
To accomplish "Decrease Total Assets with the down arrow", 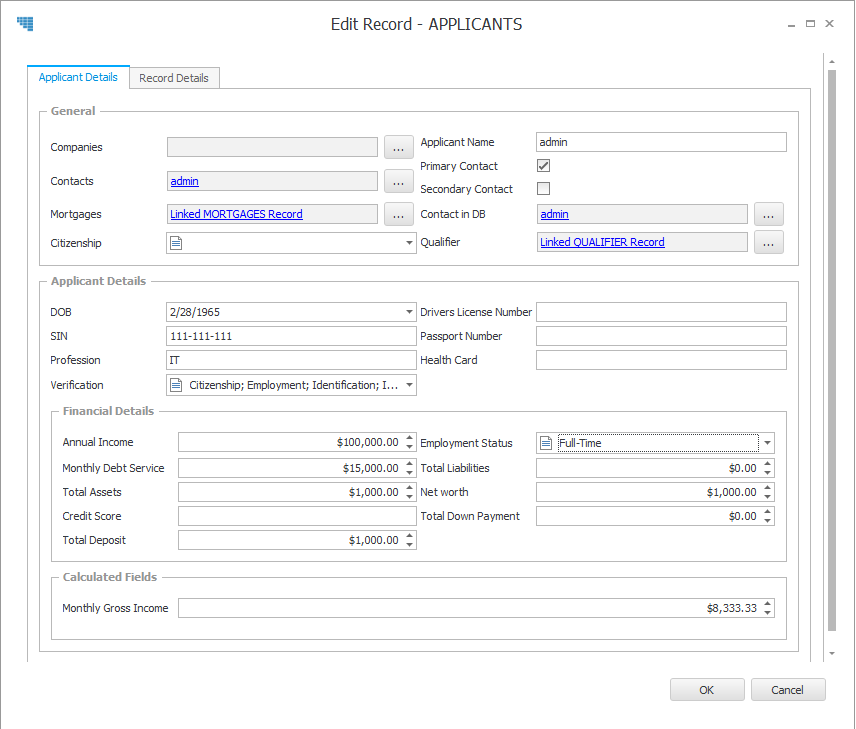I will point(409,496).
